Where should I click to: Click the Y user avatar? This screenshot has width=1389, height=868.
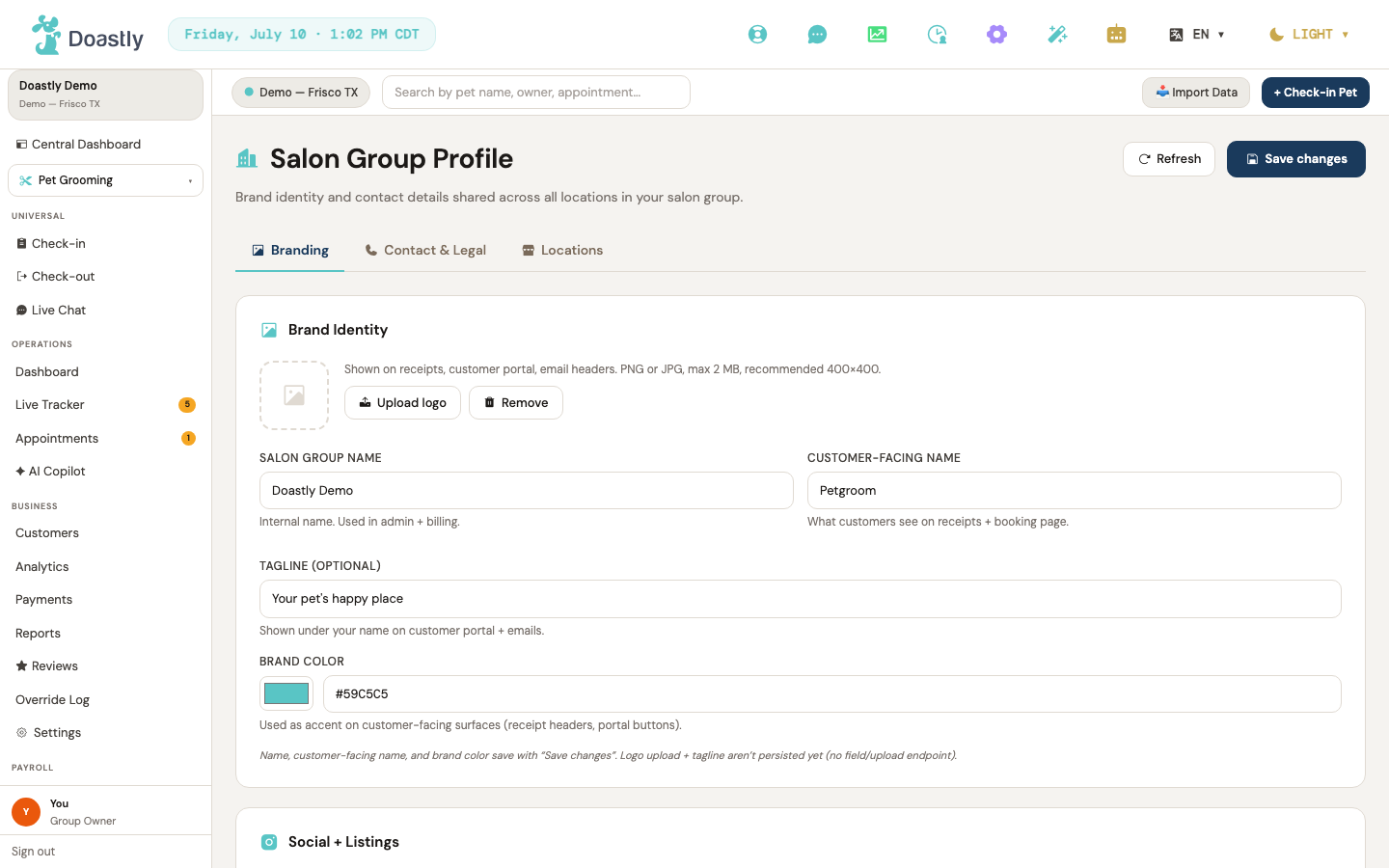[26, 812]
